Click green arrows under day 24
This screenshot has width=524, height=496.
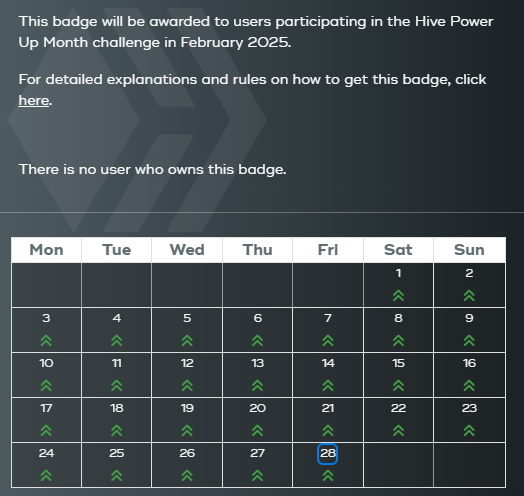pos(46,476)
